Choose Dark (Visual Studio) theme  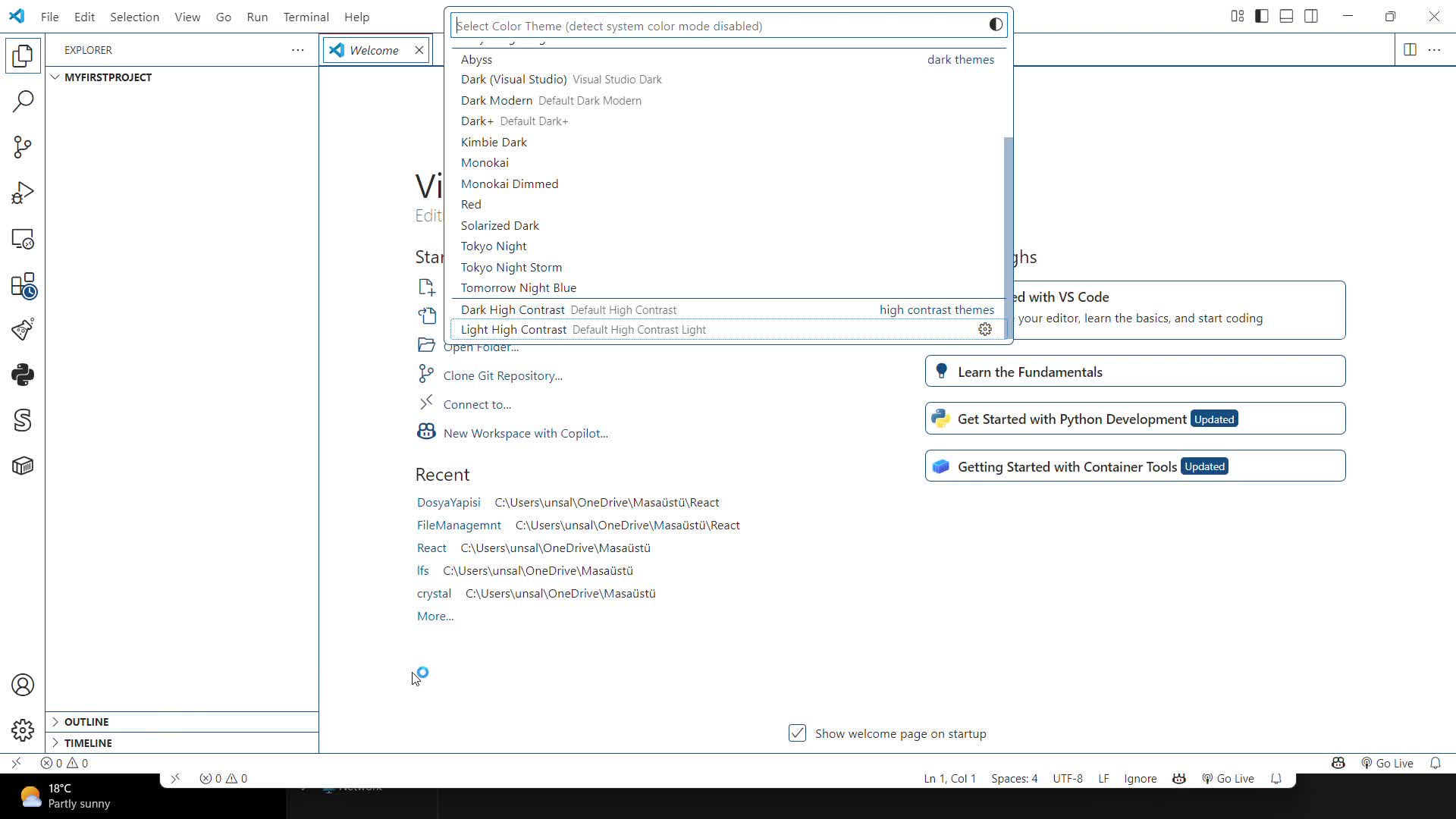pyautogui.click(x=728, y=80)
